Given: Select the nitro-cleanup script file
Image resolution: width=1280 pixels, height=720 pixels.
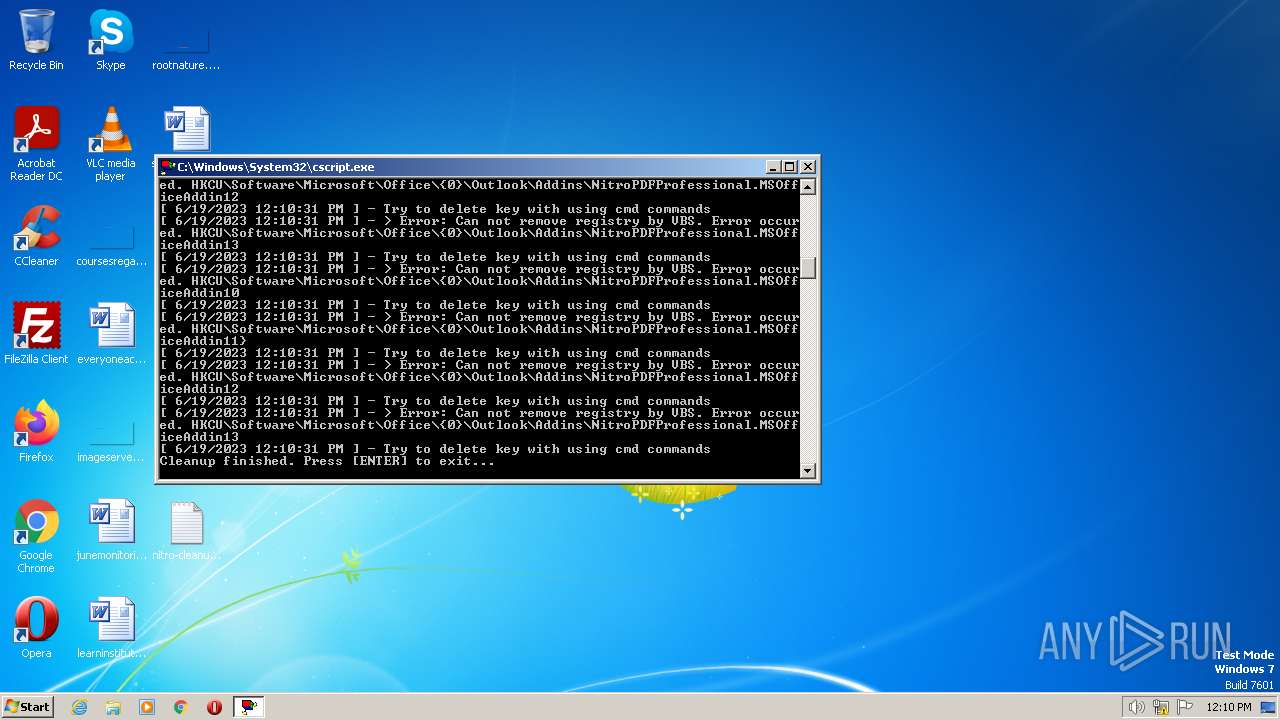Looking at the screenshot, I should coord(186,530).
